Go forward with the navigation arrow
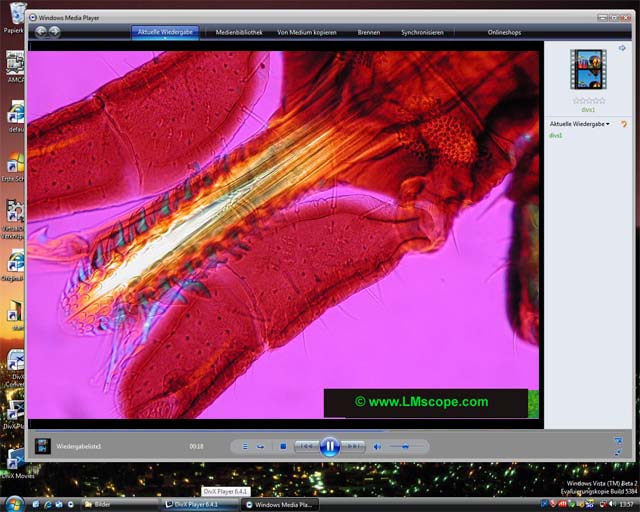The image size is (640, 512). point(54,32)
